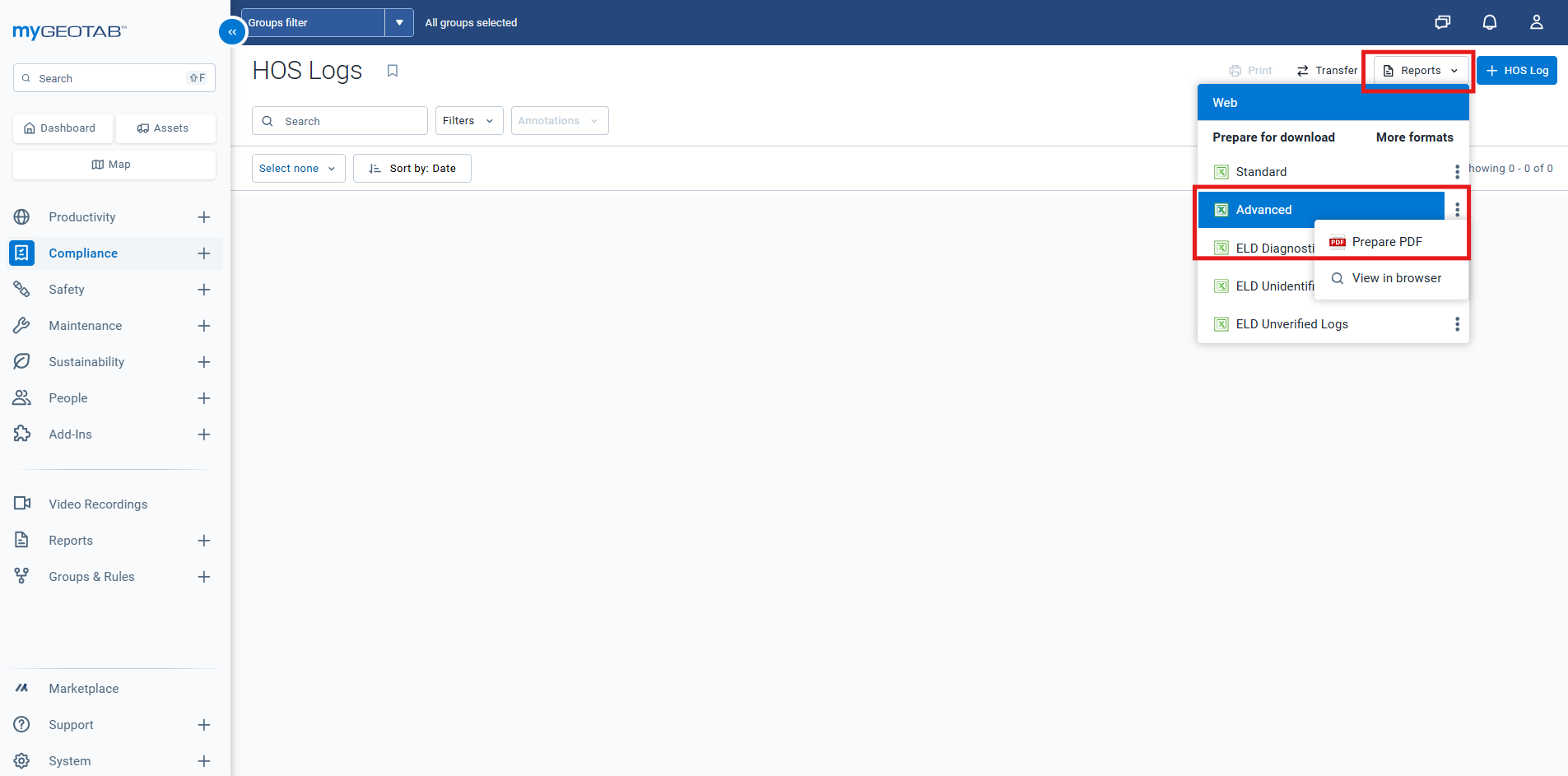Open Video Recordings page
Image resolution: width=1568 pixels, height=776 pixels.
(98, 504)
